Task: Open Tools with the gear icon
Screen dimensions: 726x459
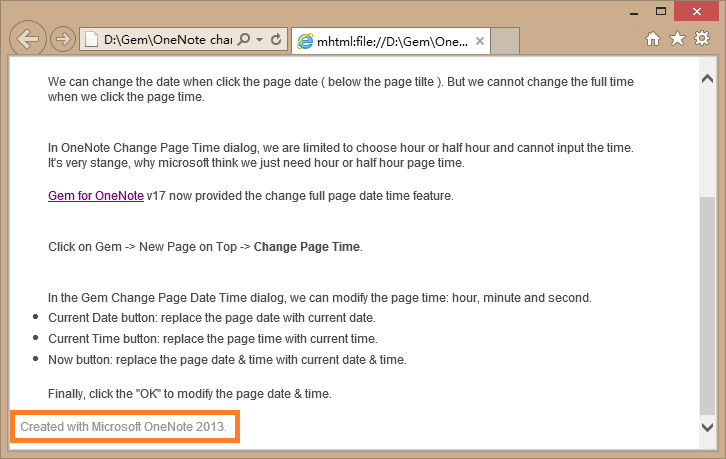Action: [x=702, y=38]
